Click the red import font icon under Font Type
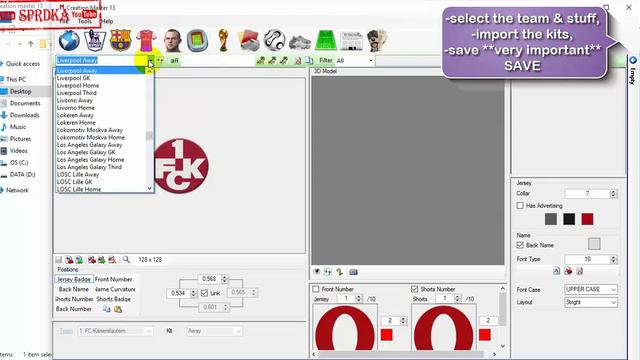This screenshot has width=640, height=360. [x=568, y=271]
